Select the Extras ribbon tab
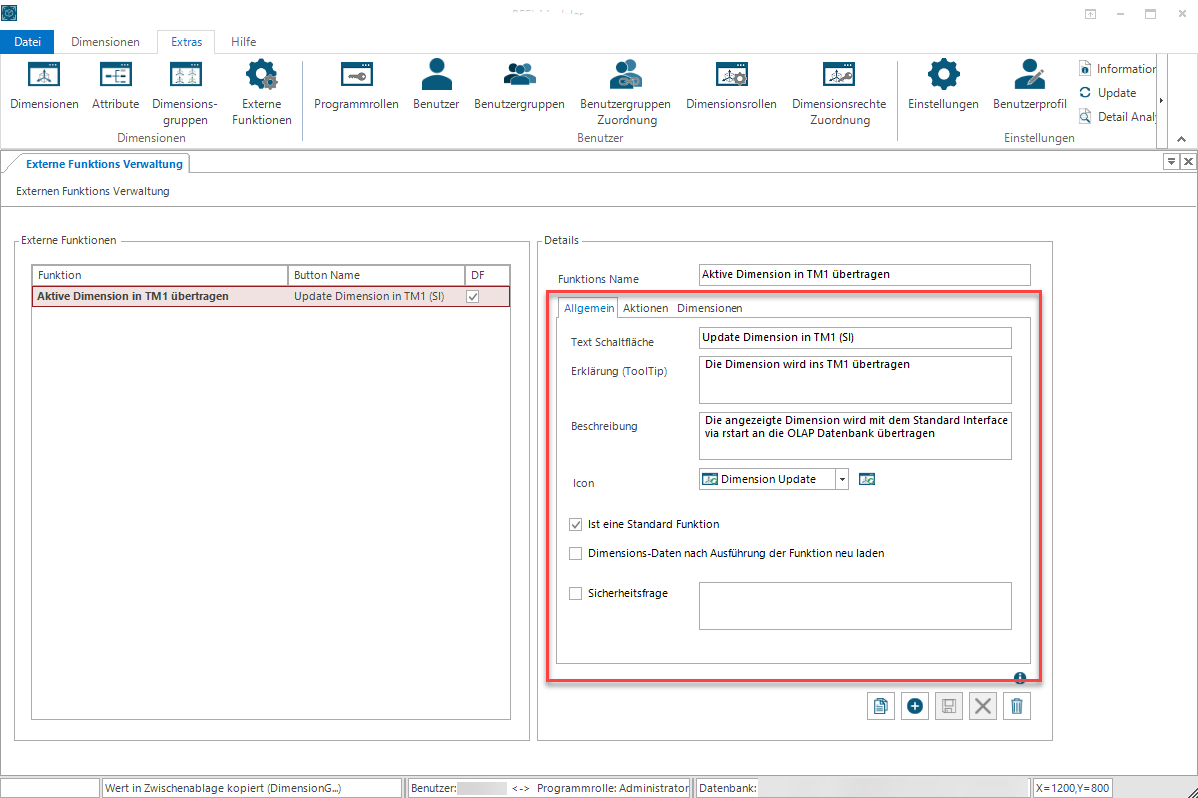Image resolution: width=1198 pixels, height=798 pixels. click(x=186, y=42)
